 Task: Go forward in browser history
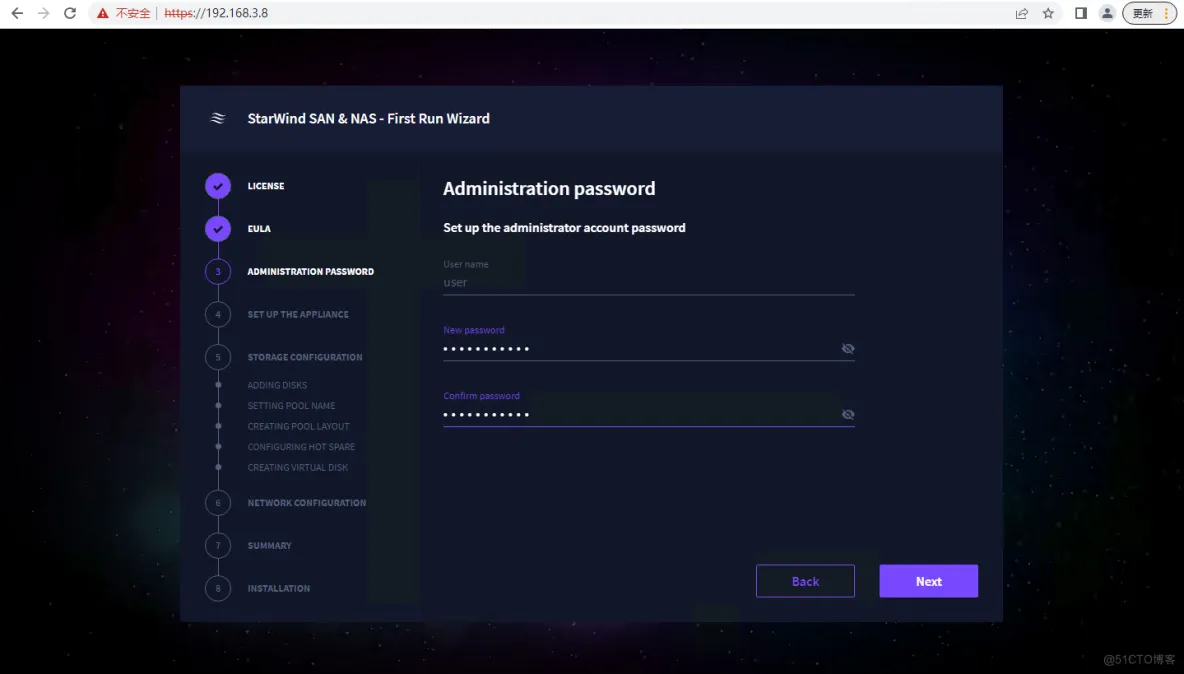(43, 13)
